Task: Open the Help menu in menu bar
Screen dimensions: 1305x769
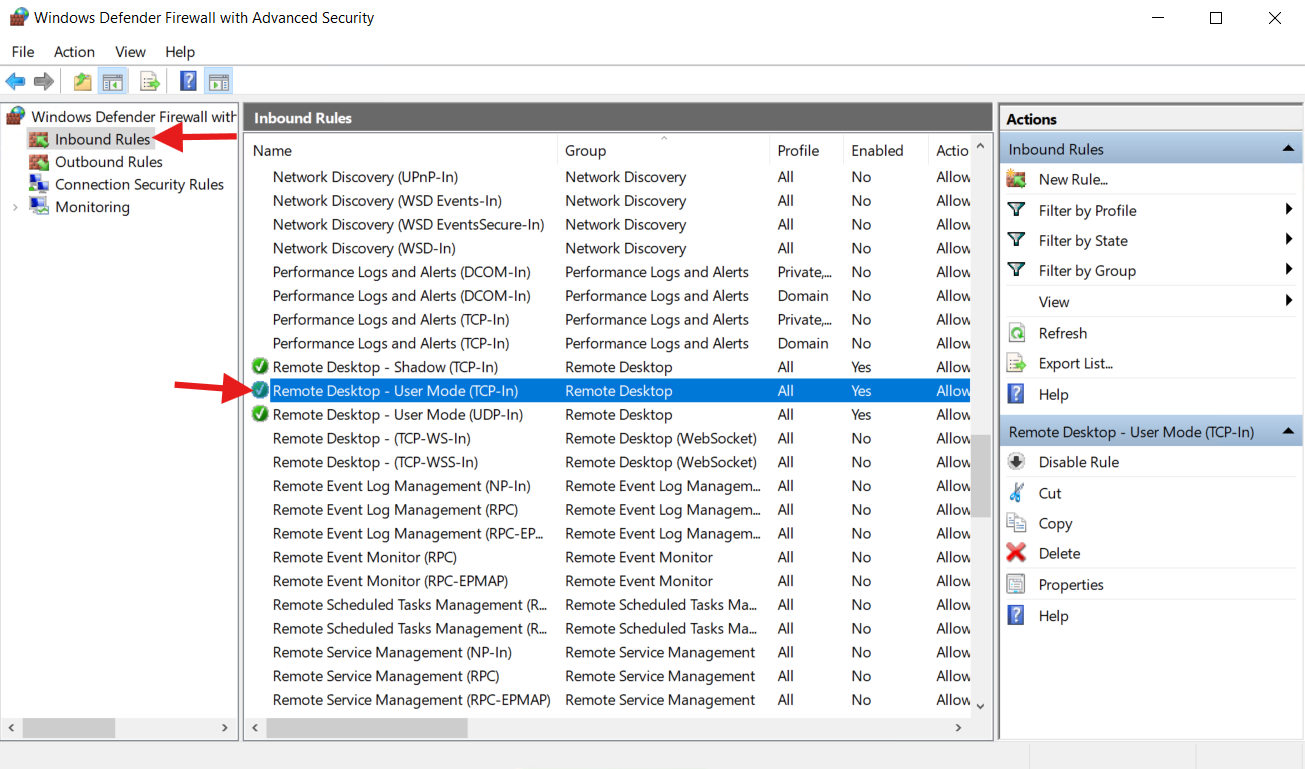Action: [180, 51]
